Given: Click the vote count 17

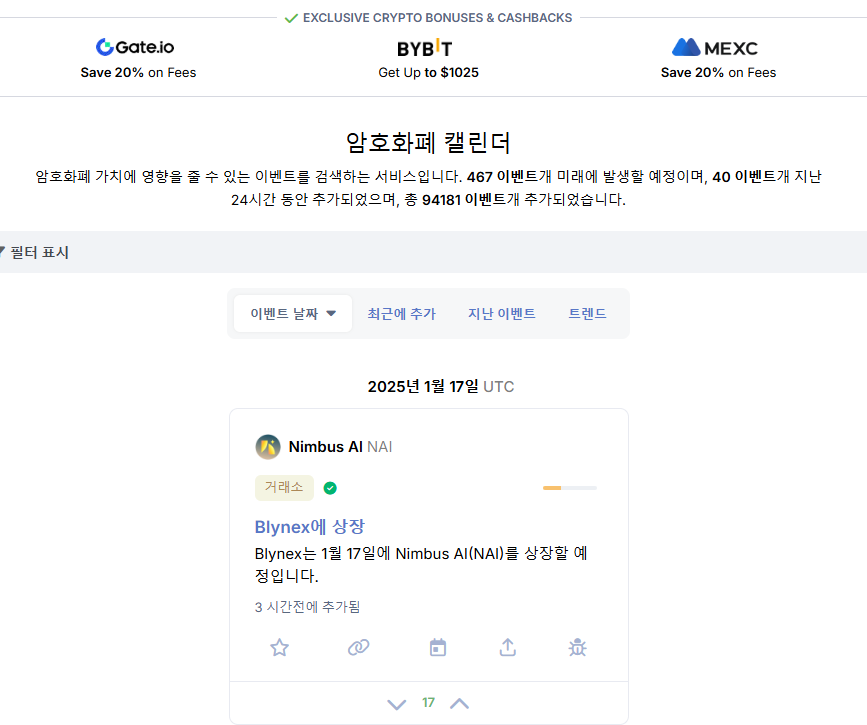Looking at the screenshot, I should [x=429, y=702].
